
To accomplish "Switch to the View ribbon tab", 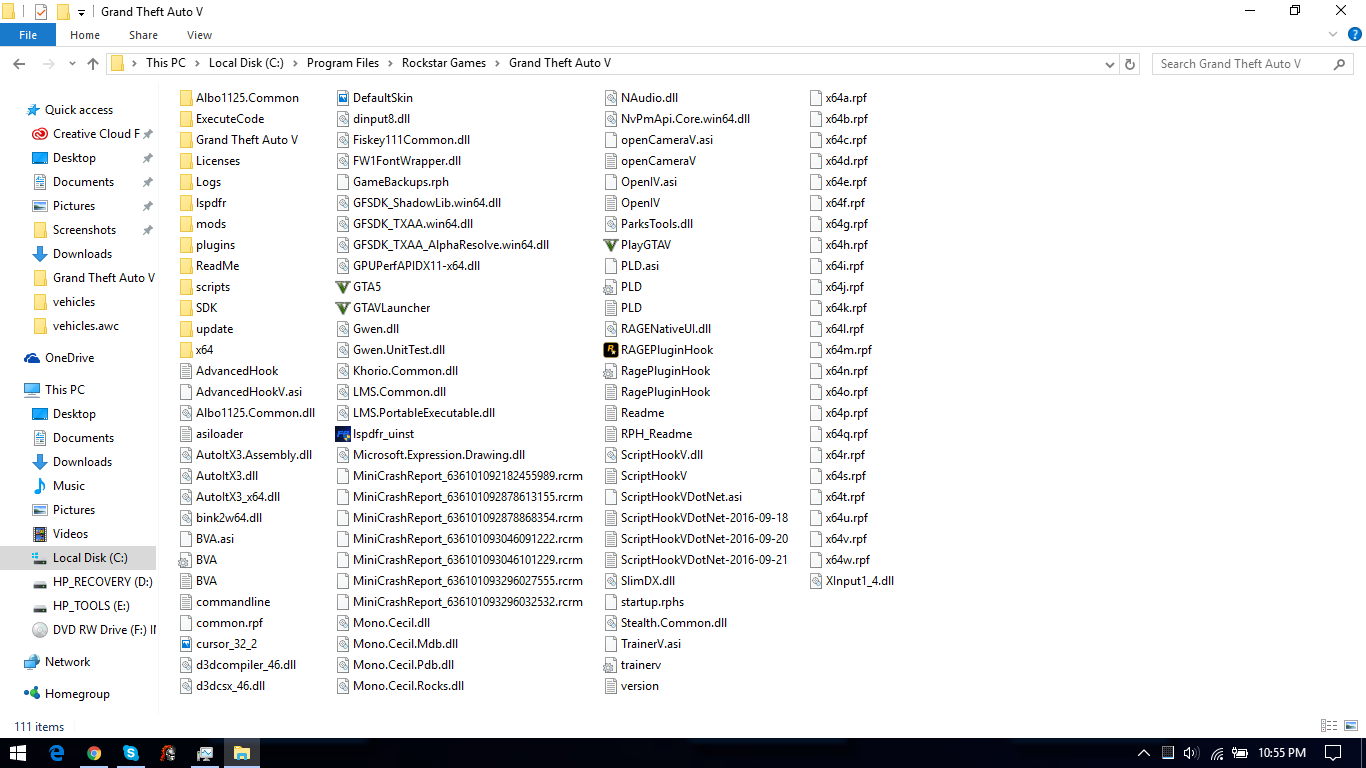I will [x=200, y=35].
